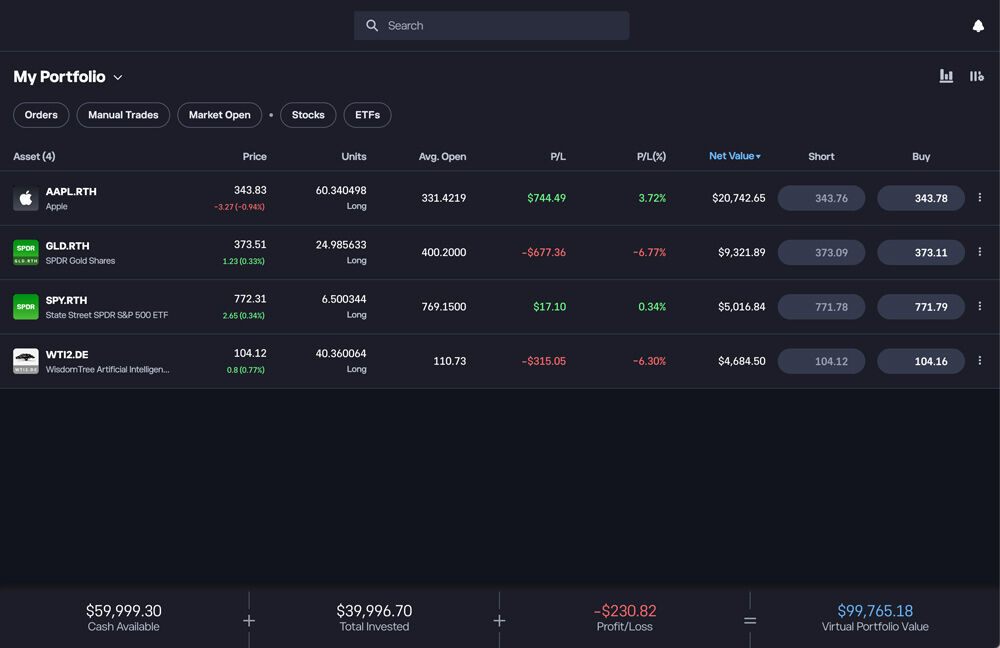Short GLD.RTH at 373.09
This screenshot has width=1000, height=648.
pyautogui.click(x=821, y=253)
